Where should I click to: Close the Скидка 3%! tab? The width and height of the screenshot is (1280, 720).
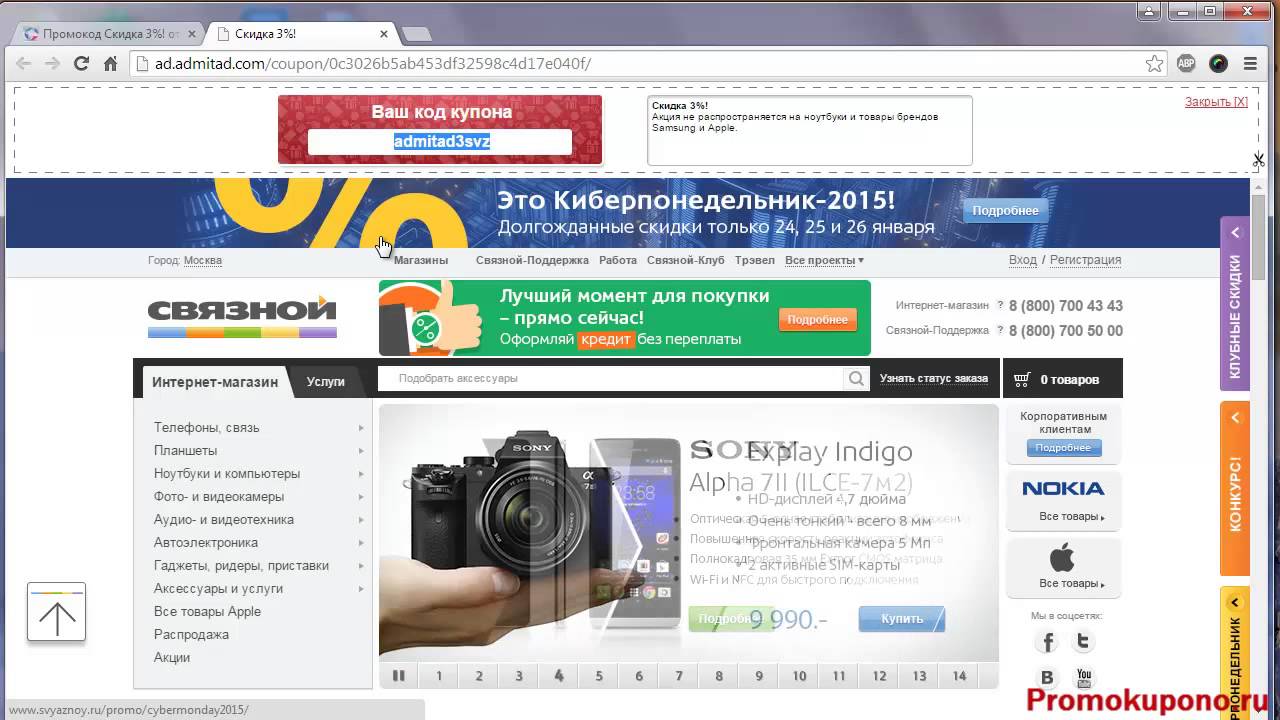tap(384, 34)
